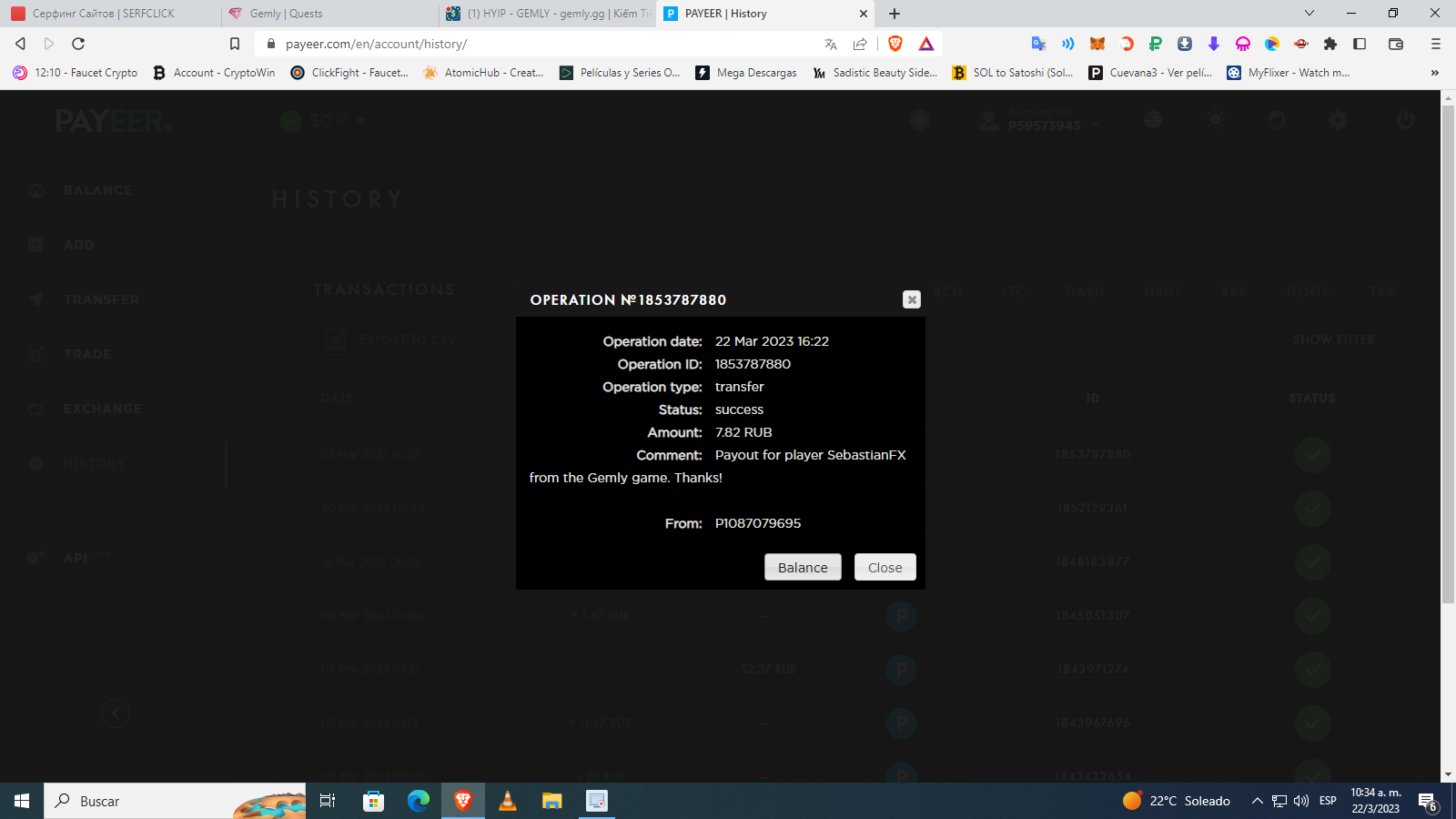Select the amount 7.82 RUB
Viewport: 1456px width, 819px height.
pyautogui.click(x=743, y=432)
